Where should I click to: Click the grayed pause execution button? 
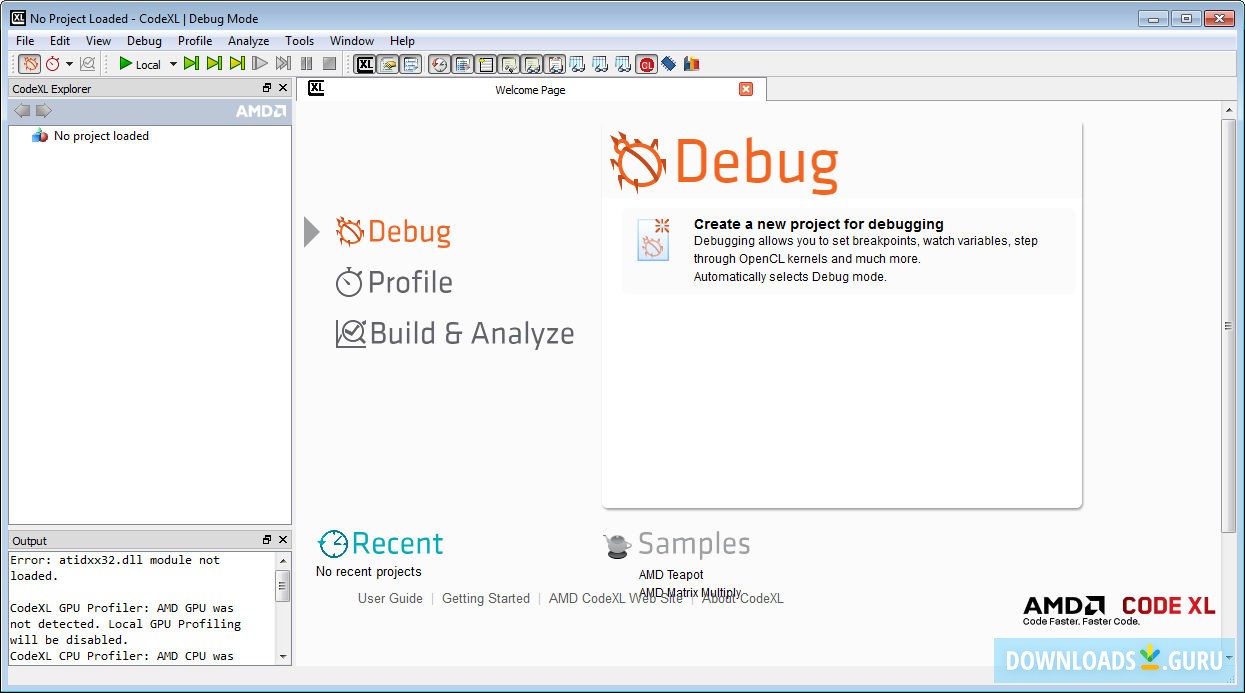306,64
